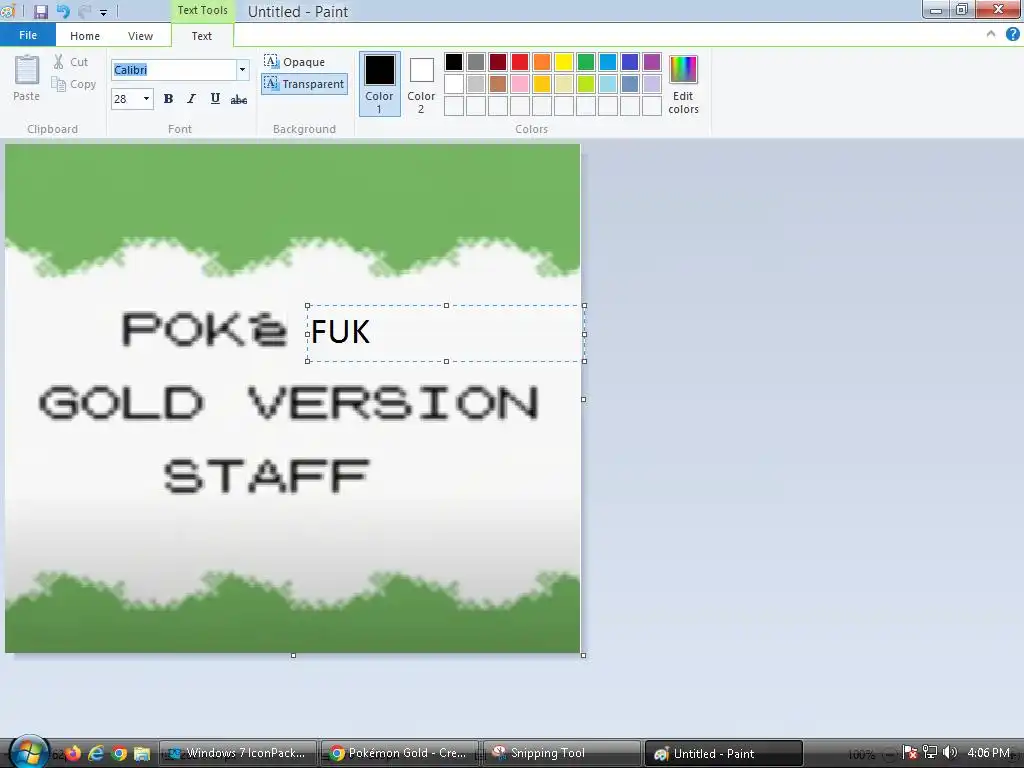
Task: Click the Windows Start orb
Action: [29, 752]
